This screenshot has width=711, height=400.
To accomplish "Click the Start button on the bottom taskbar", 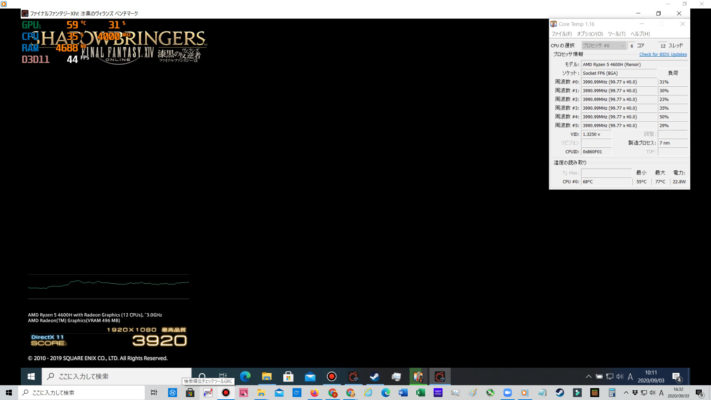I will coord(9,393).
